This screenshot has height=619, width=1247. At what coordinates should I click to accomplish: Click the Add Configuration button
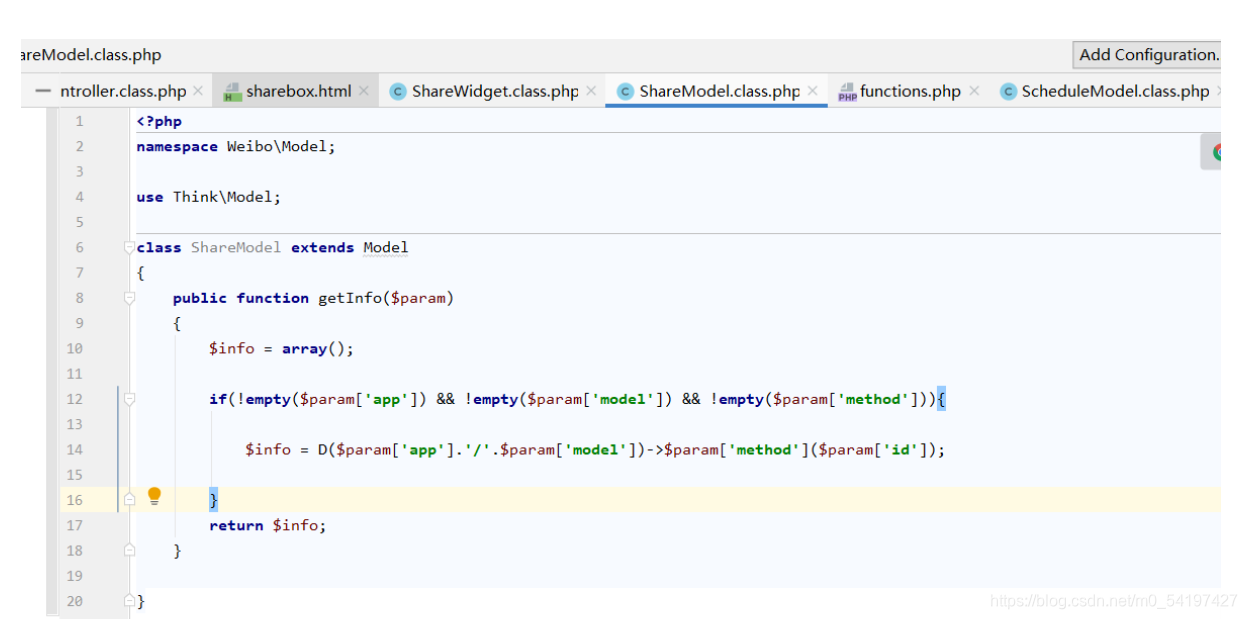tap(1147, 55)
